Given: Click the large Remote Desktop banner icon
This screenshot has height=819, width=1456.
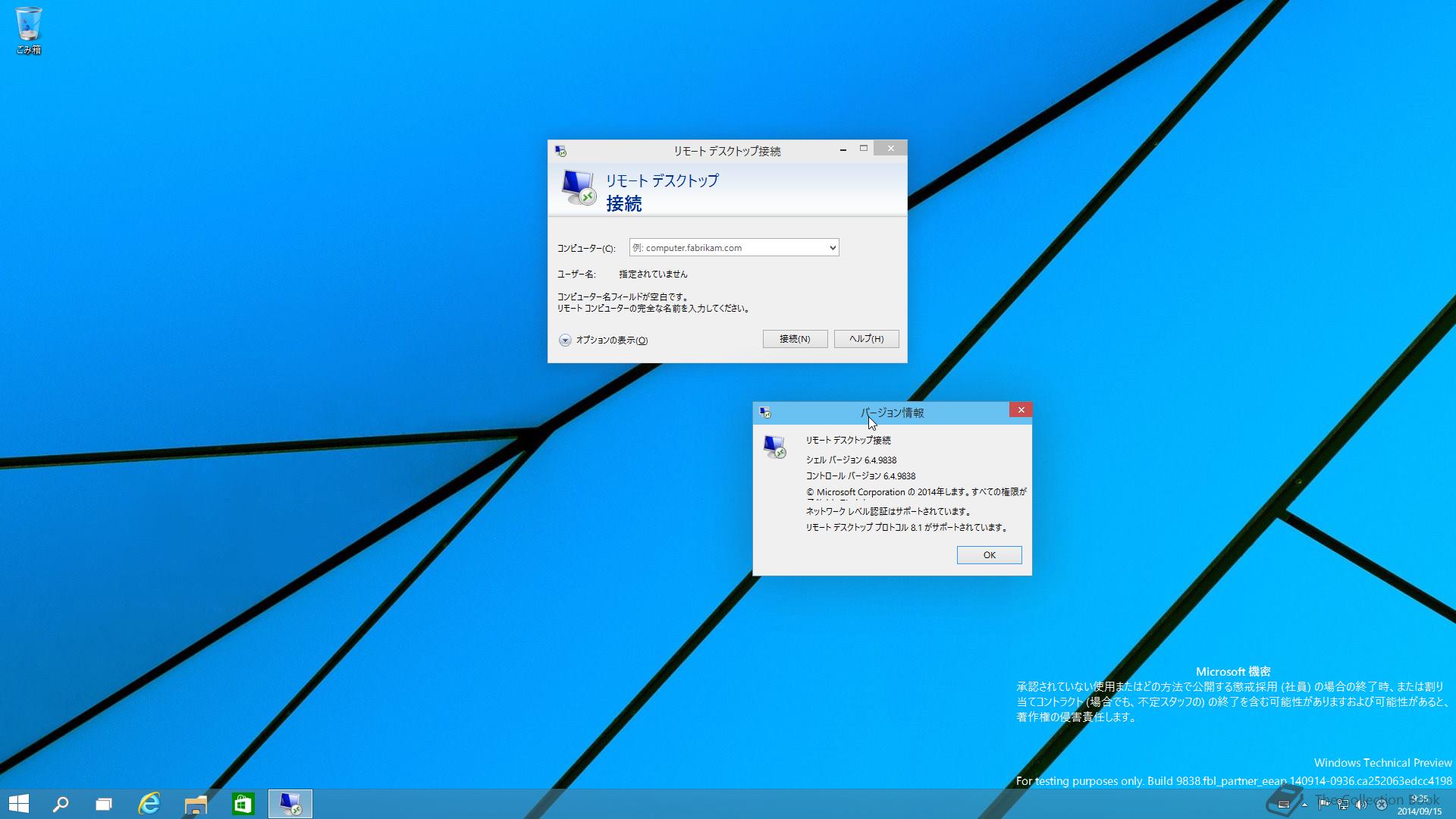Looking at the screenshot, I should coord(579,187).
